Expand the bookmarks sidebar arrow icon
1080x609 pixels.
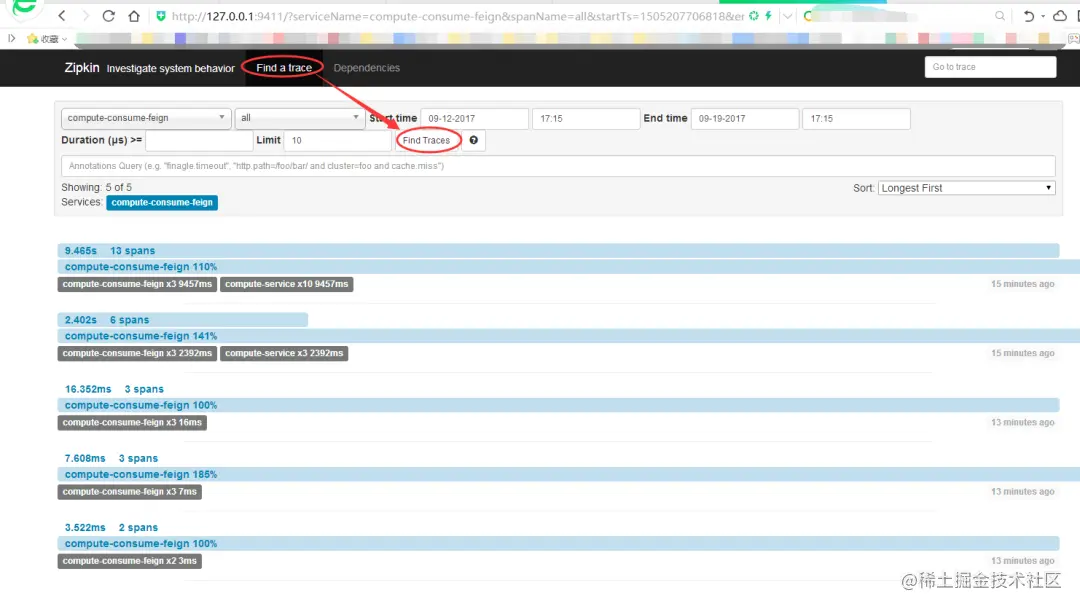pos(12,39)
